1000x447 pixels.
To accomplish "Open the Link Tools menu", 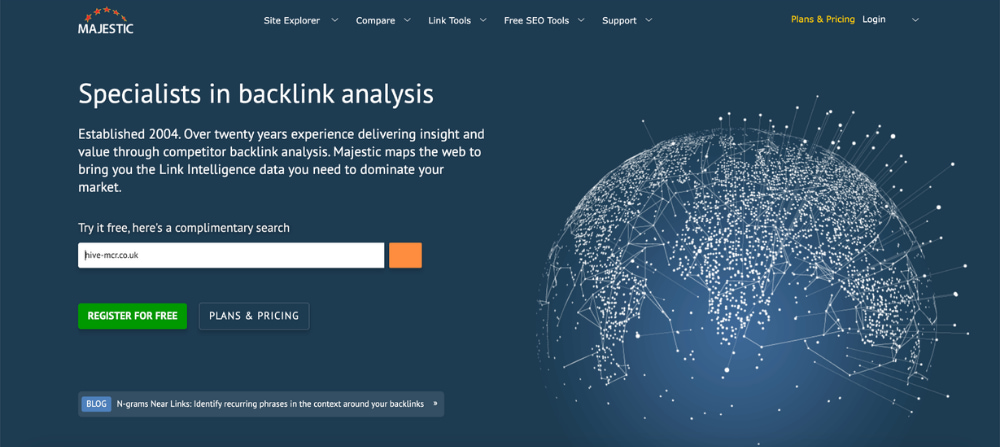I will [x=450, y=20].
